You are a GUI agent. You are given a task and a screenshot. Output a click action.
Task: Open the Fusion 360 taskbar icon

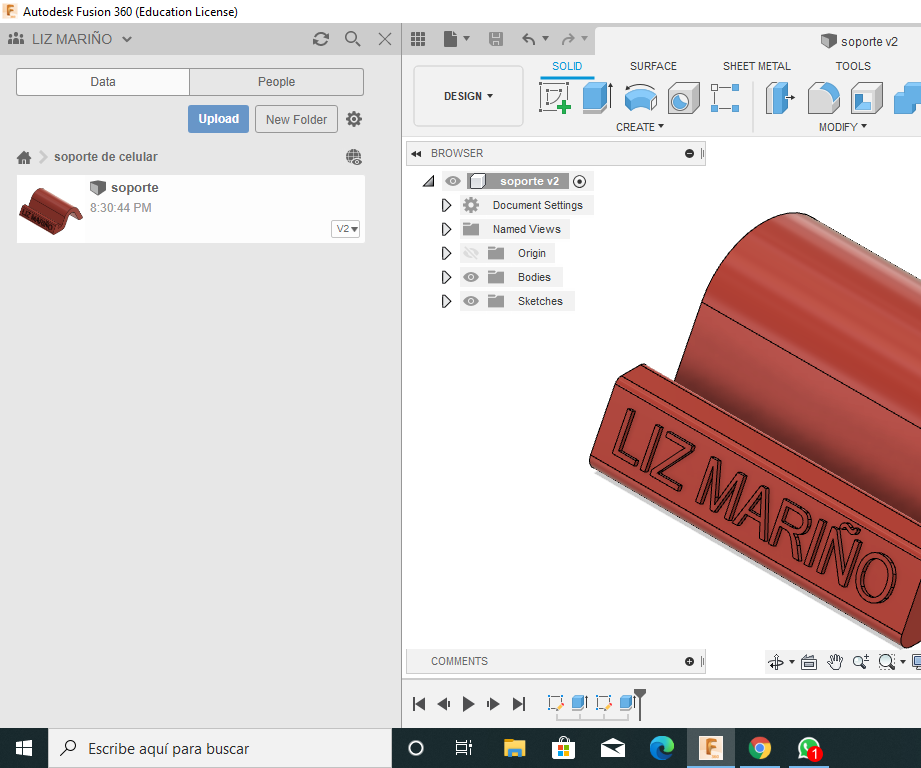click(711, 748)
